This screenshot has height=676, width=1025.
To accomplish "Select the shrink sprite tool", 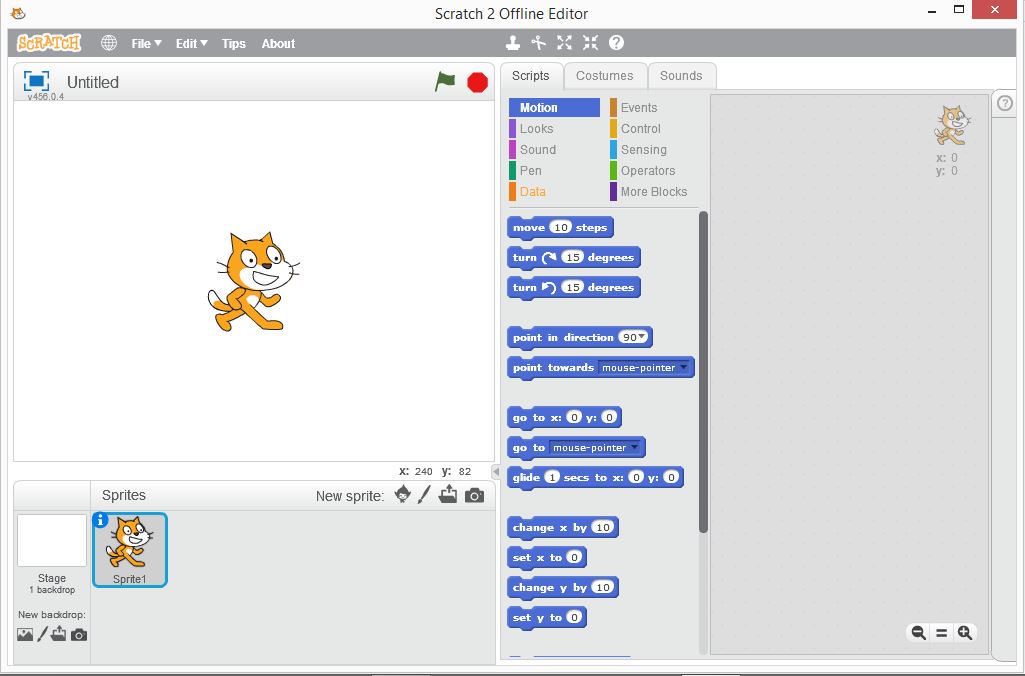I will click(589, 43).
